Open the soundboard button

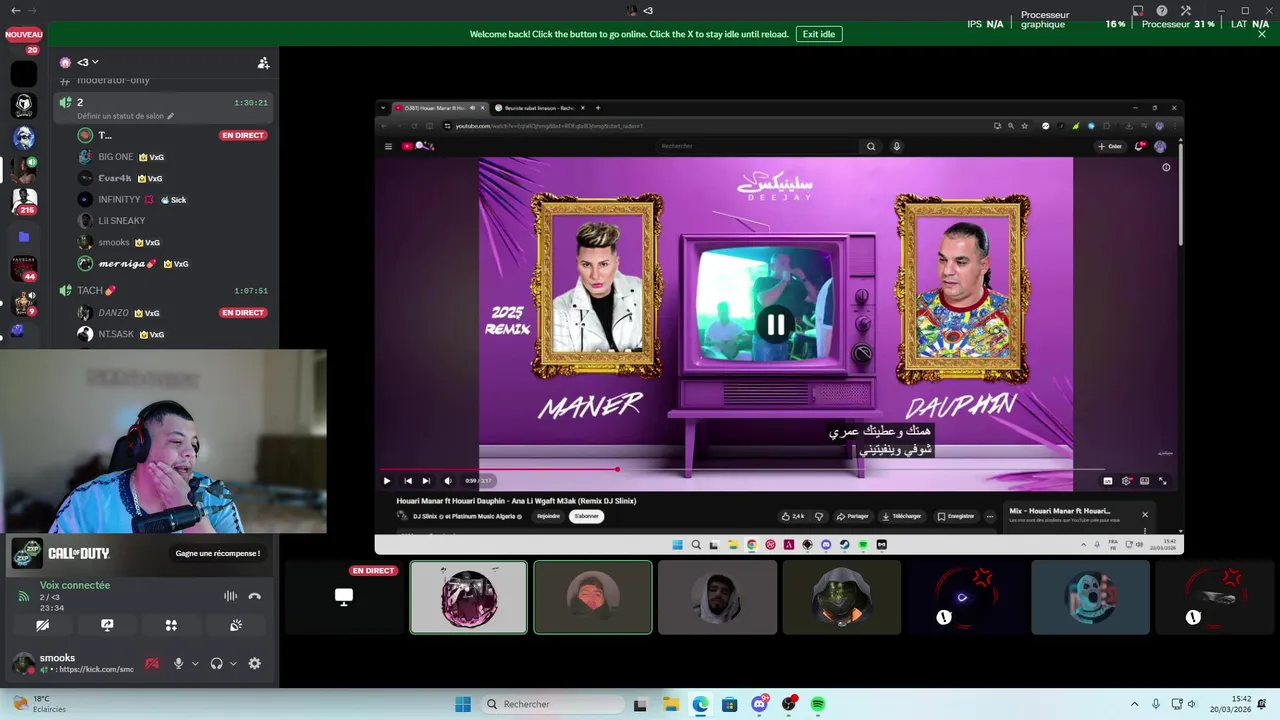pyautogui.click(x=236, y=625)
